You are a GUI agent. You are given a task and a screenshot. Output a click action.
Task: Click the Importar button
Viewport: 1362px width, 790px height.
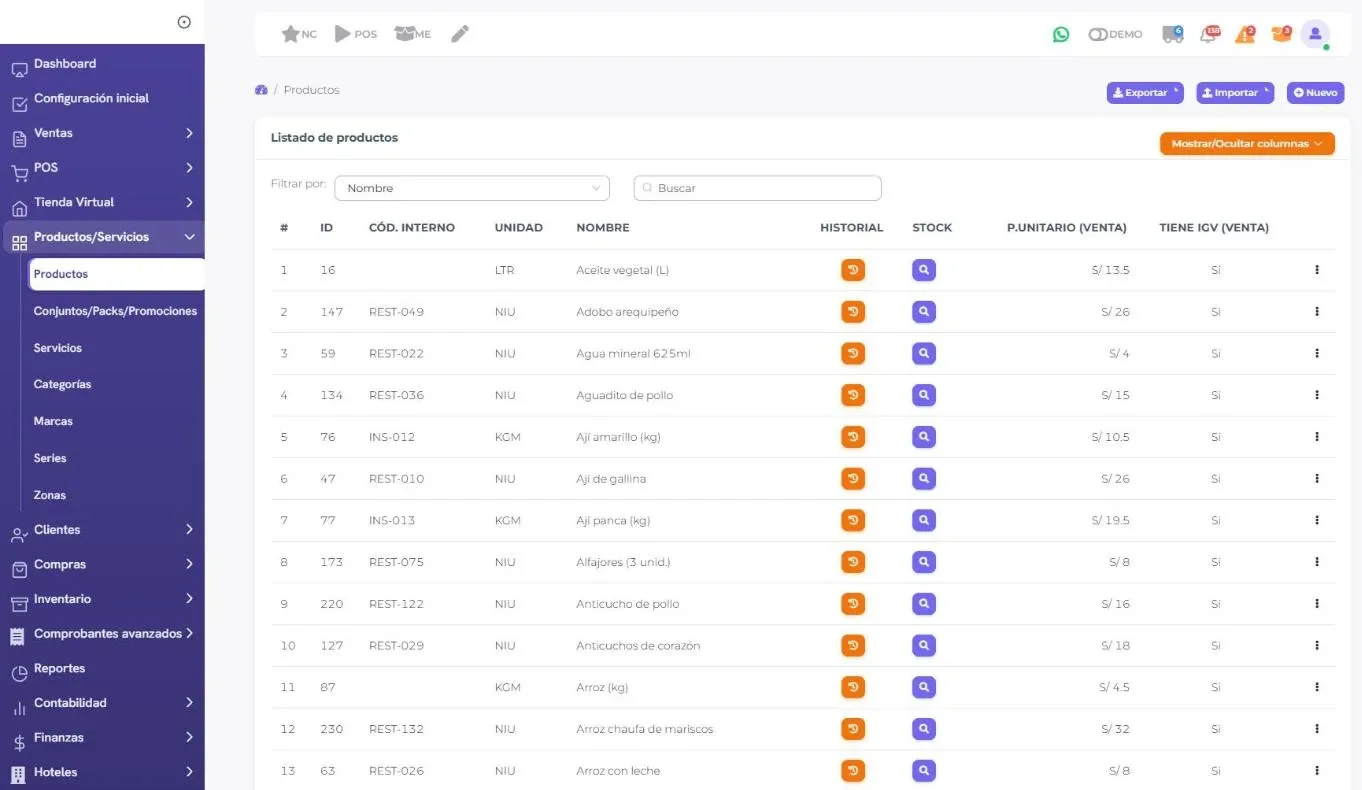1235,93
